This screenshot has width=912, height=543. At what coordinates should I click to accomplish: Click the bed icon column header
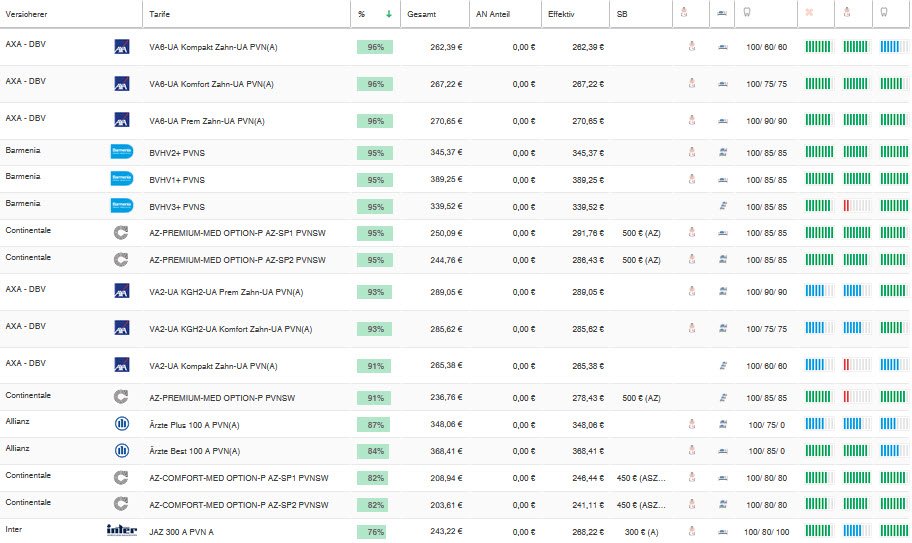pos(722,14)
